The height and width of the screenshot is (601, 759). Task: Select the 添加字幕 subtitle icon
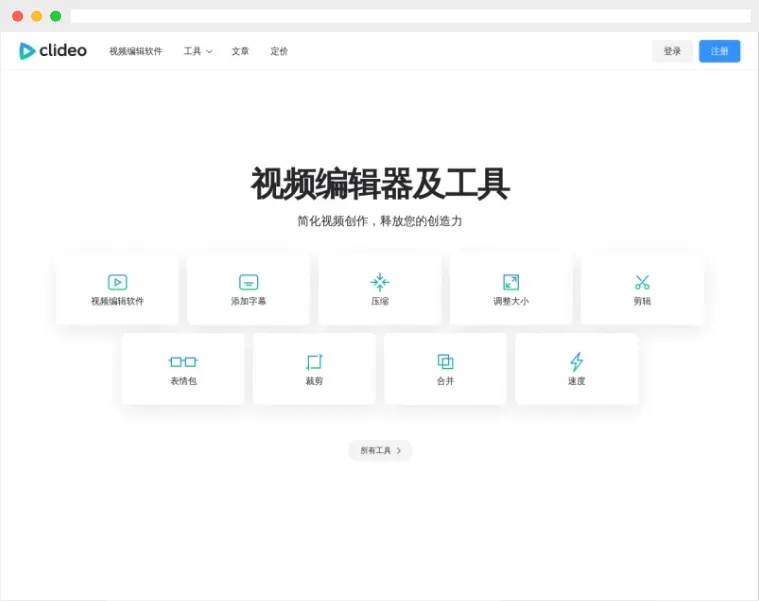248,282
